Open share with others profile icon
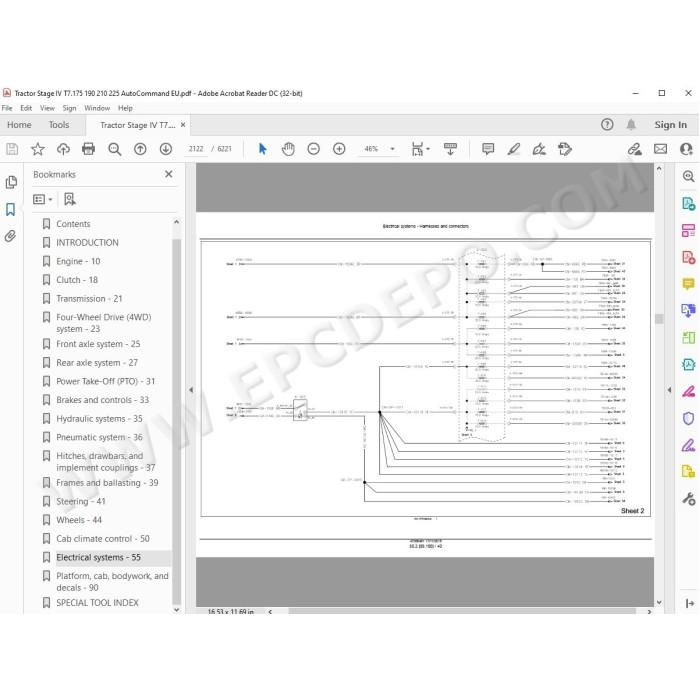This screenshot has height=700, width=700. 686,149
